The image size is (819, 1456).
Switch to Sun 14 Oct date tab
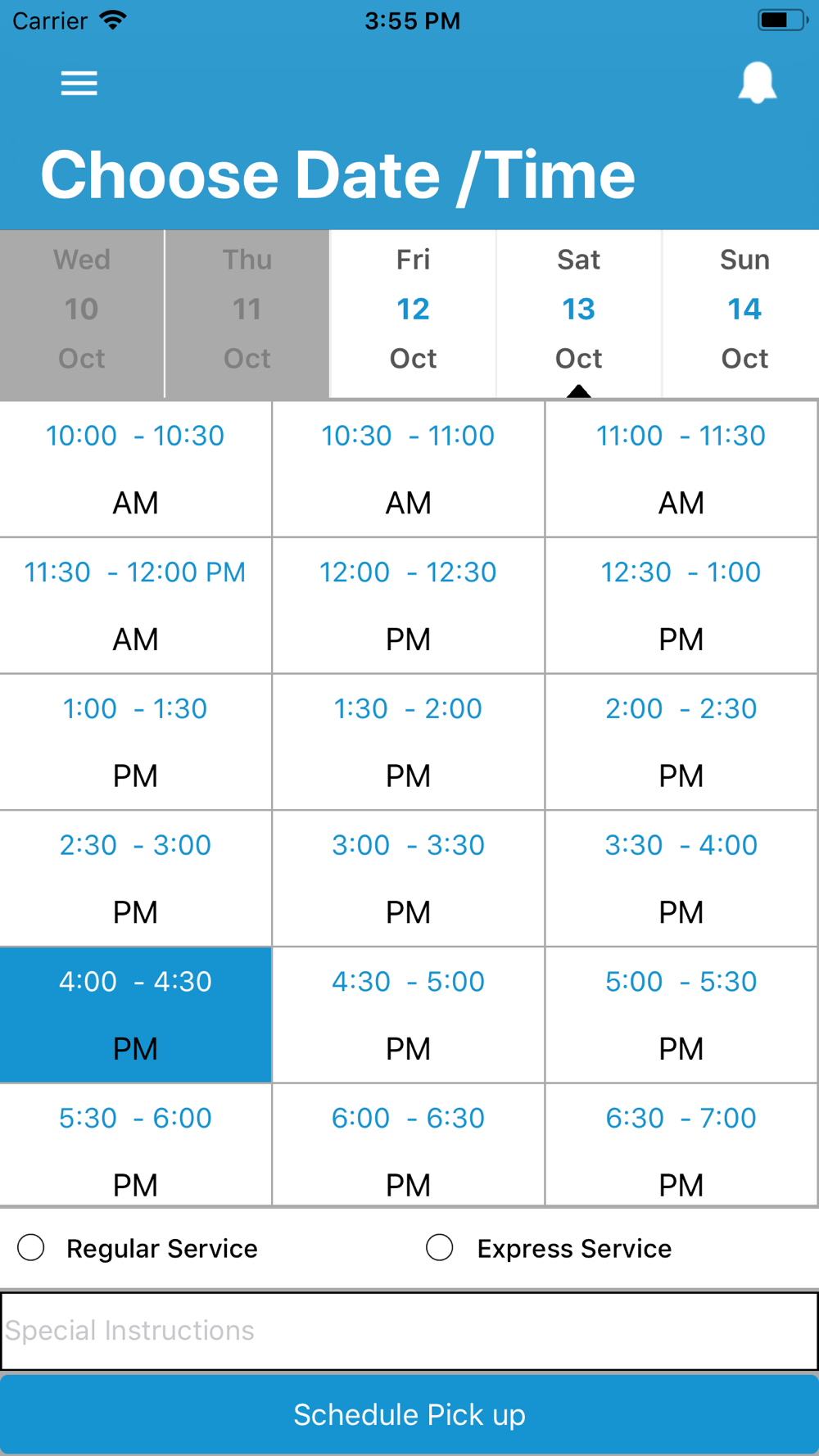[x=744, y=314]
